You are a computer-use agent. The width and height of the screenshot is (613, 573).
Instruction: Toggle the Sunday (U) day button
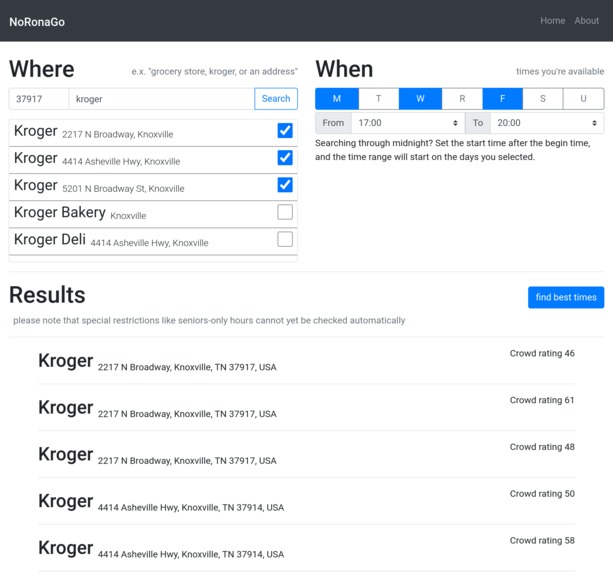[583, 98]
